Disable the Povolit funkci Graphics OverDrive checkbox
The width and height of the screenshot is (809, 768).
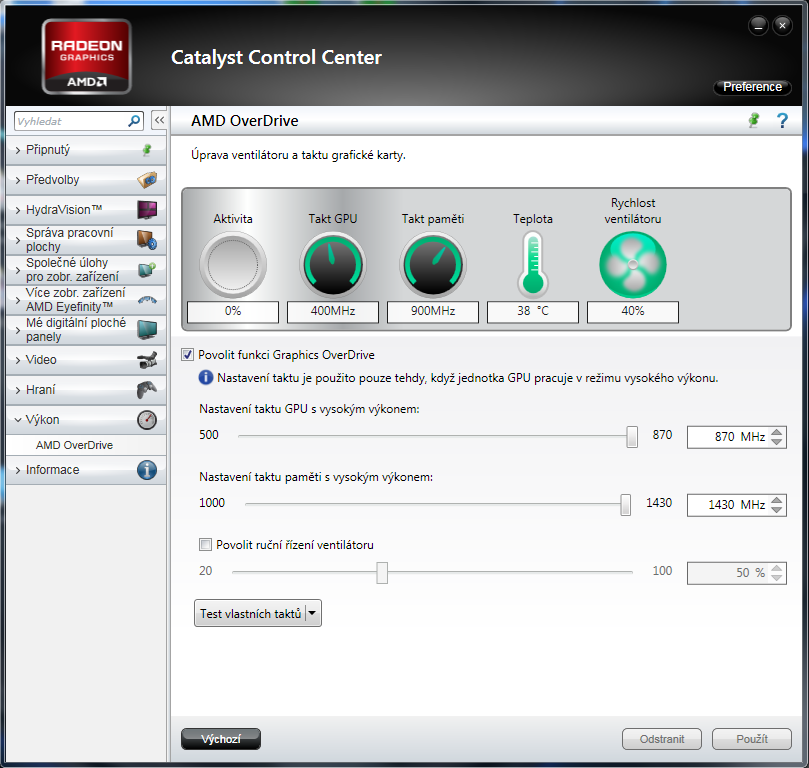click(x=188, y=355)
